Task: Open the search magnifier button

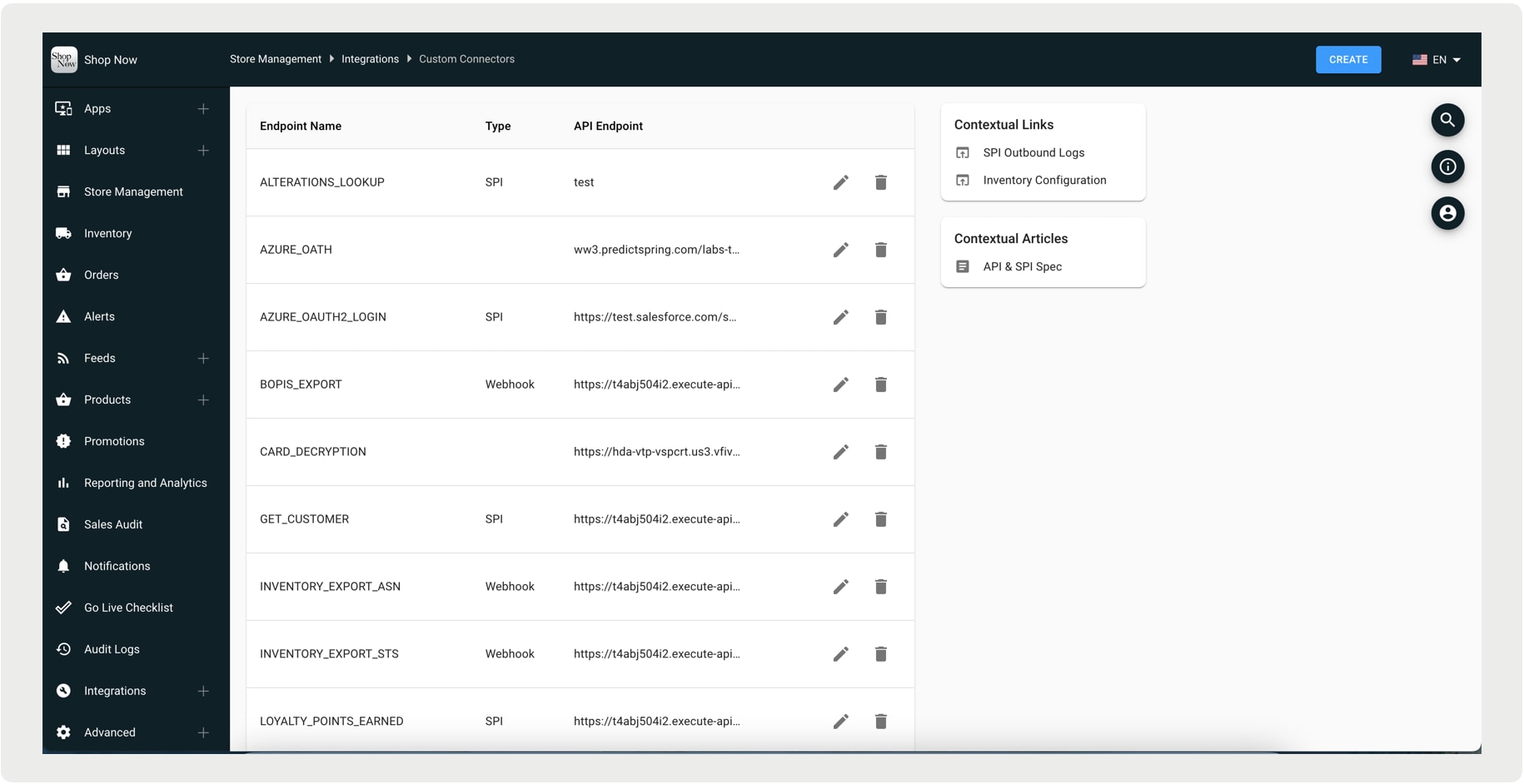Action: pyautogui.click(x=1447, y=121)
